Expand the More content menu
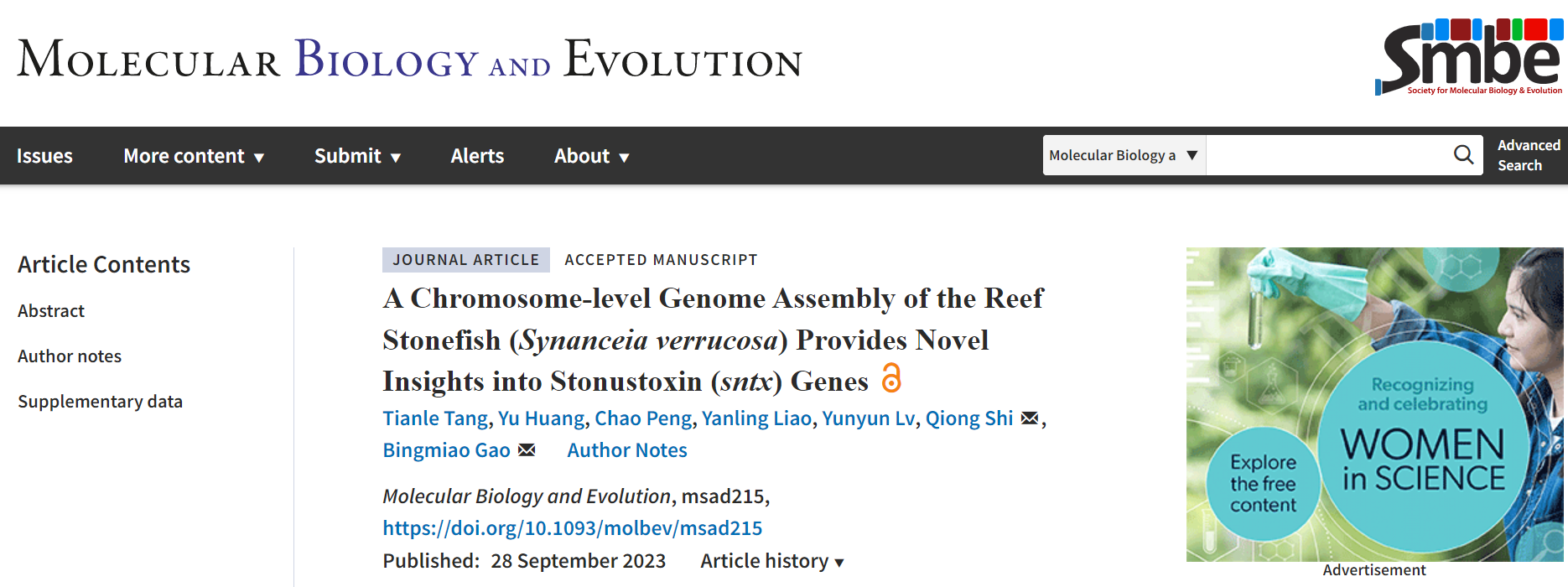 (194, 156)
